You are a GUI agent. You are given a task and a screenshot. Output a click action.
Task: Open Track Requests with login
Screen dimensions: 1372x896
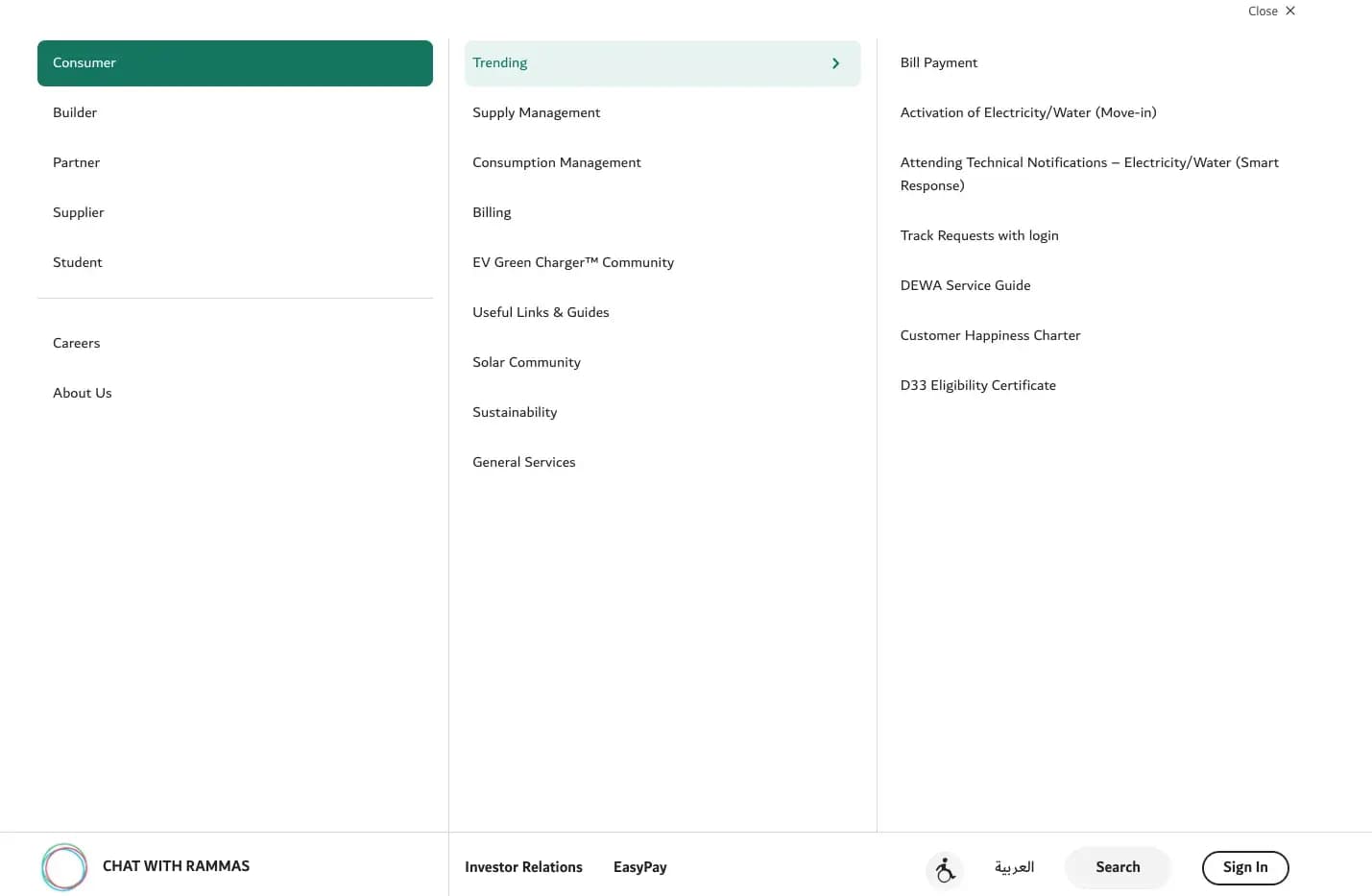978,236
